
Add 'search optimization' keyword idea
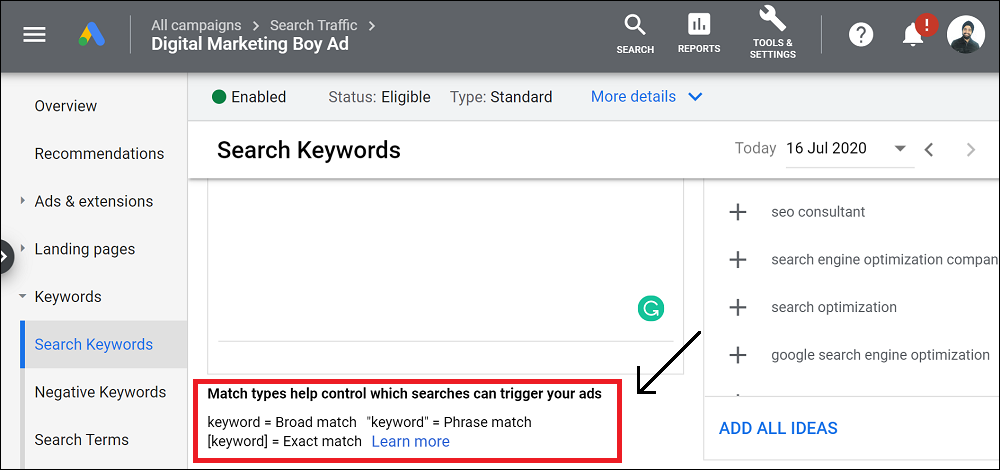(x=738, y=307)
